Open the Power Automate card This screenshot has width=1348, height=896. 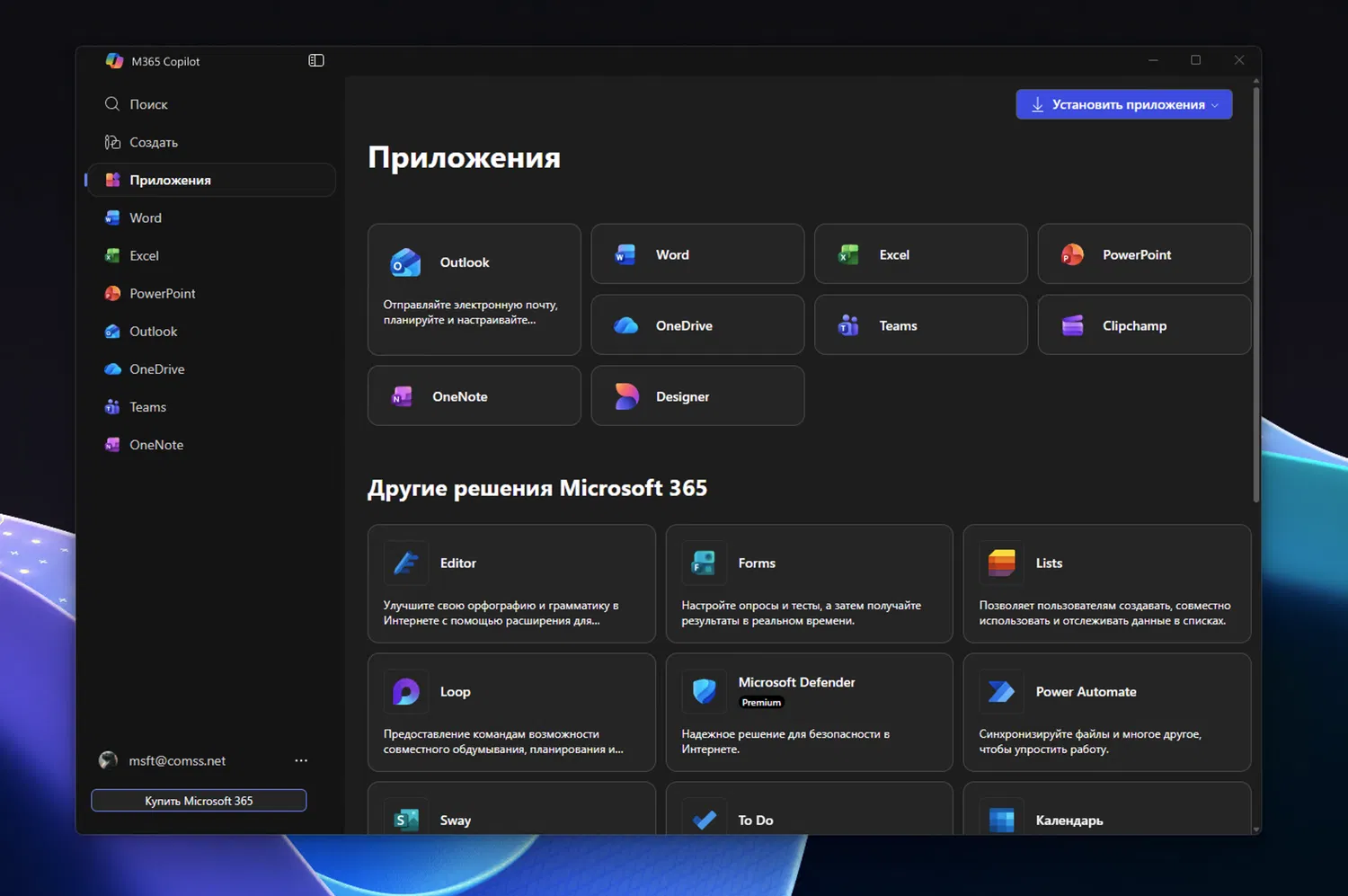point(1107,713)
